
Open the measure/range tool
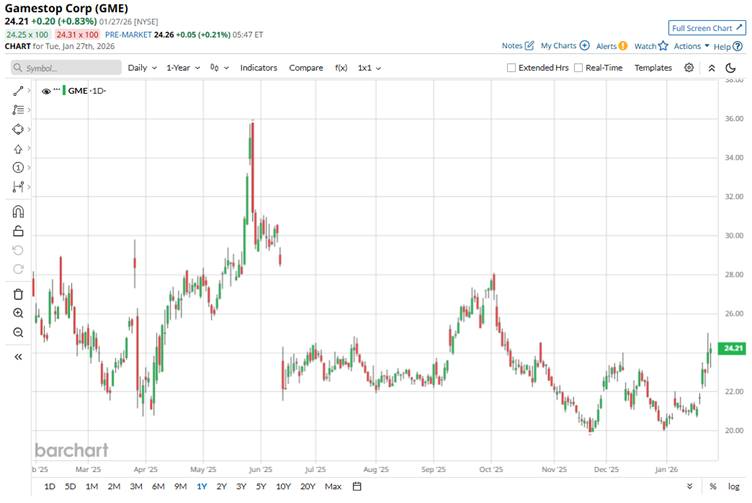[x=18, y=187]
